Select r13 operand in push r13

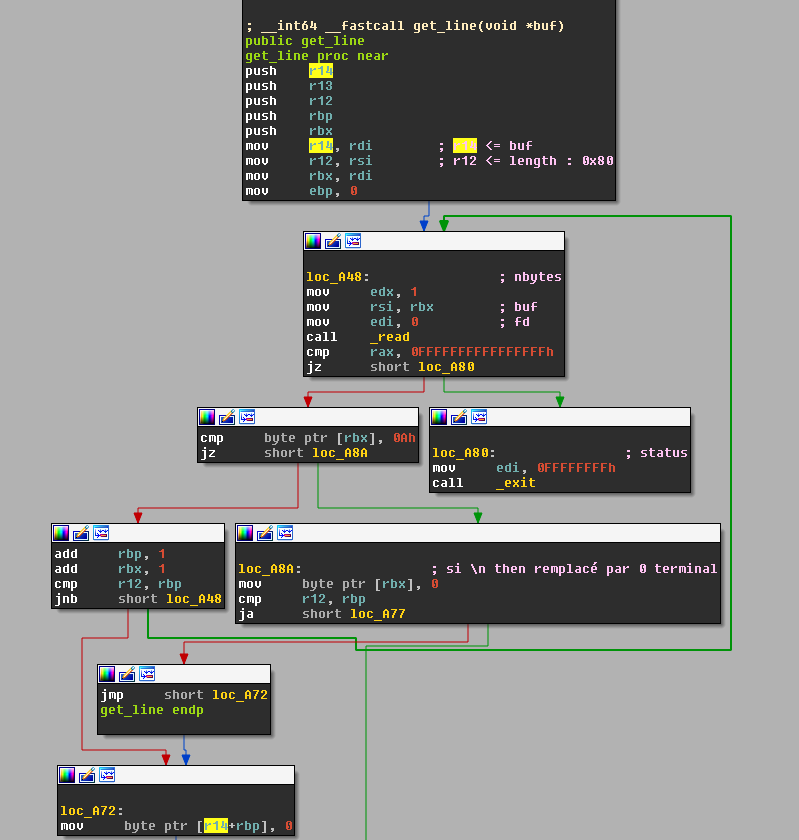(321, 86)
